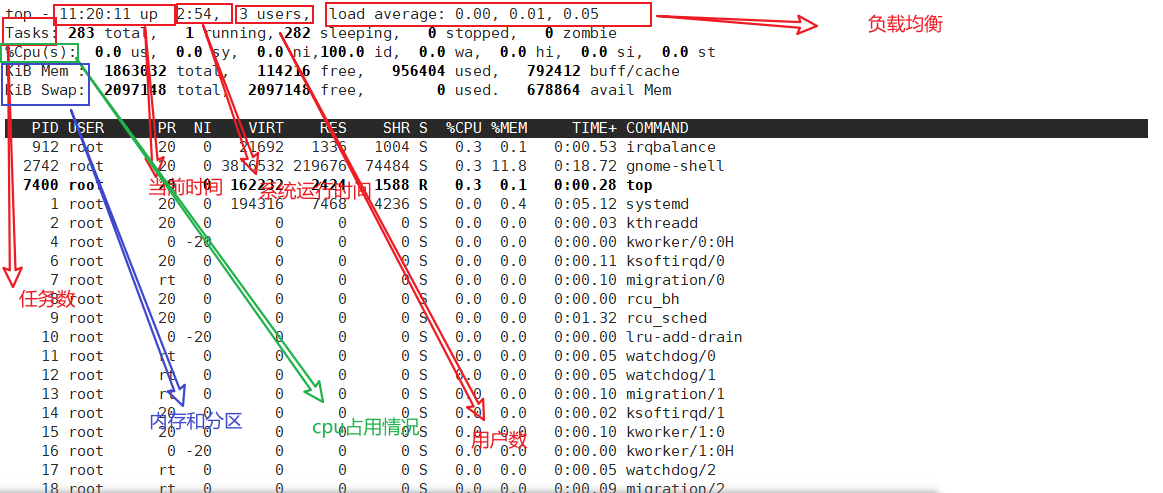Screen dimensions: 1163x493
Task: Click the 1863032 total memory value
Action: pyautogui.click(x=135, y=72)
